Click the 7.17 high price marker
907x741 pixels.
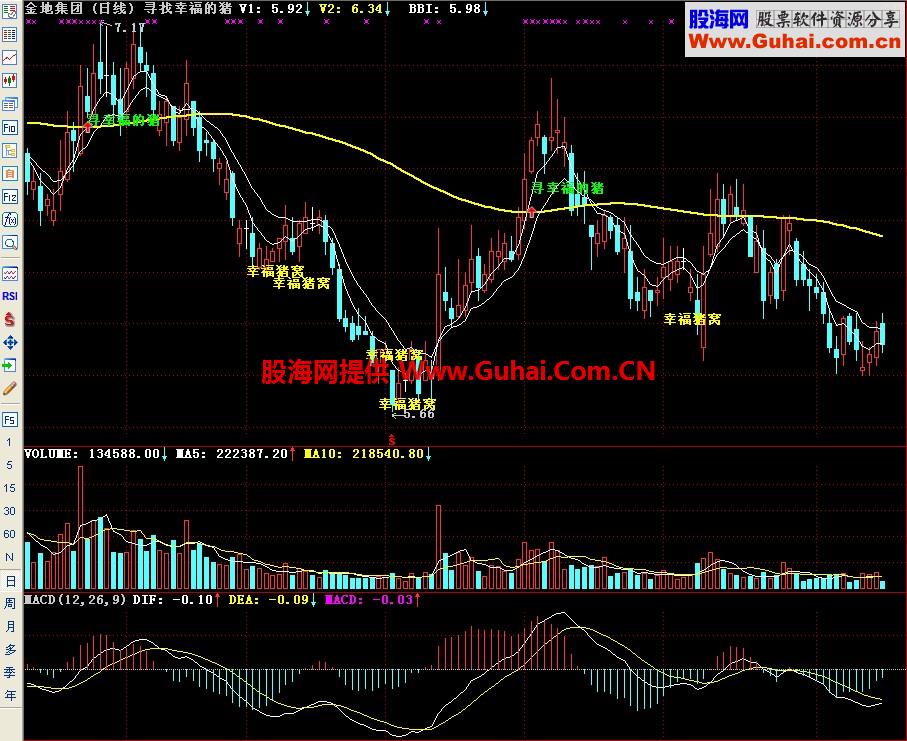[128, 27]
